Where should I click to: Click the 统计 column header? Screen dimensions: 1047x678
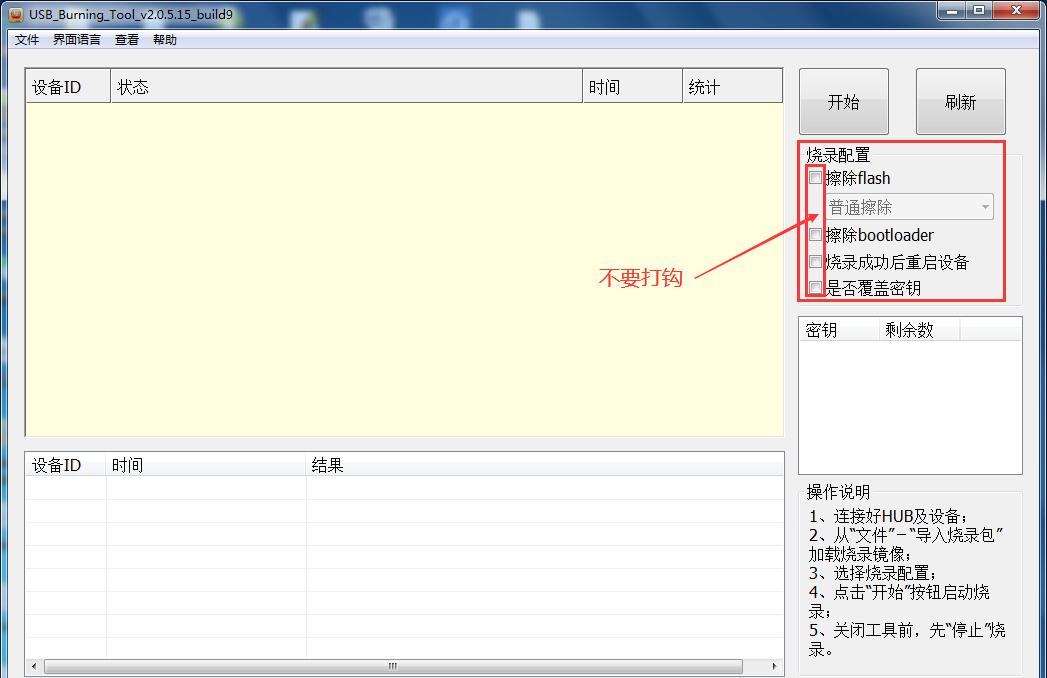732,87
